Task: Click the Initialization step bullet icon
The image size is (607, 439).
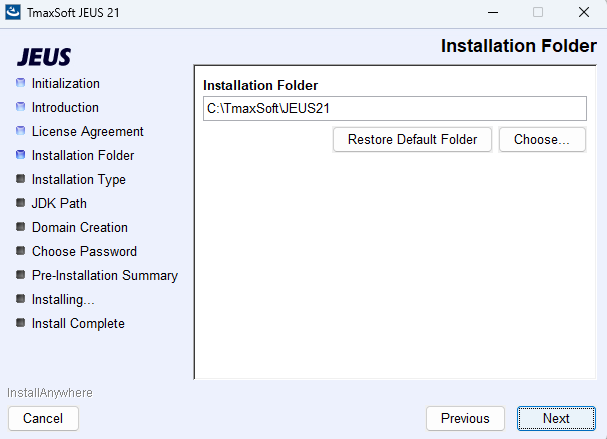Action: (21, 83)
